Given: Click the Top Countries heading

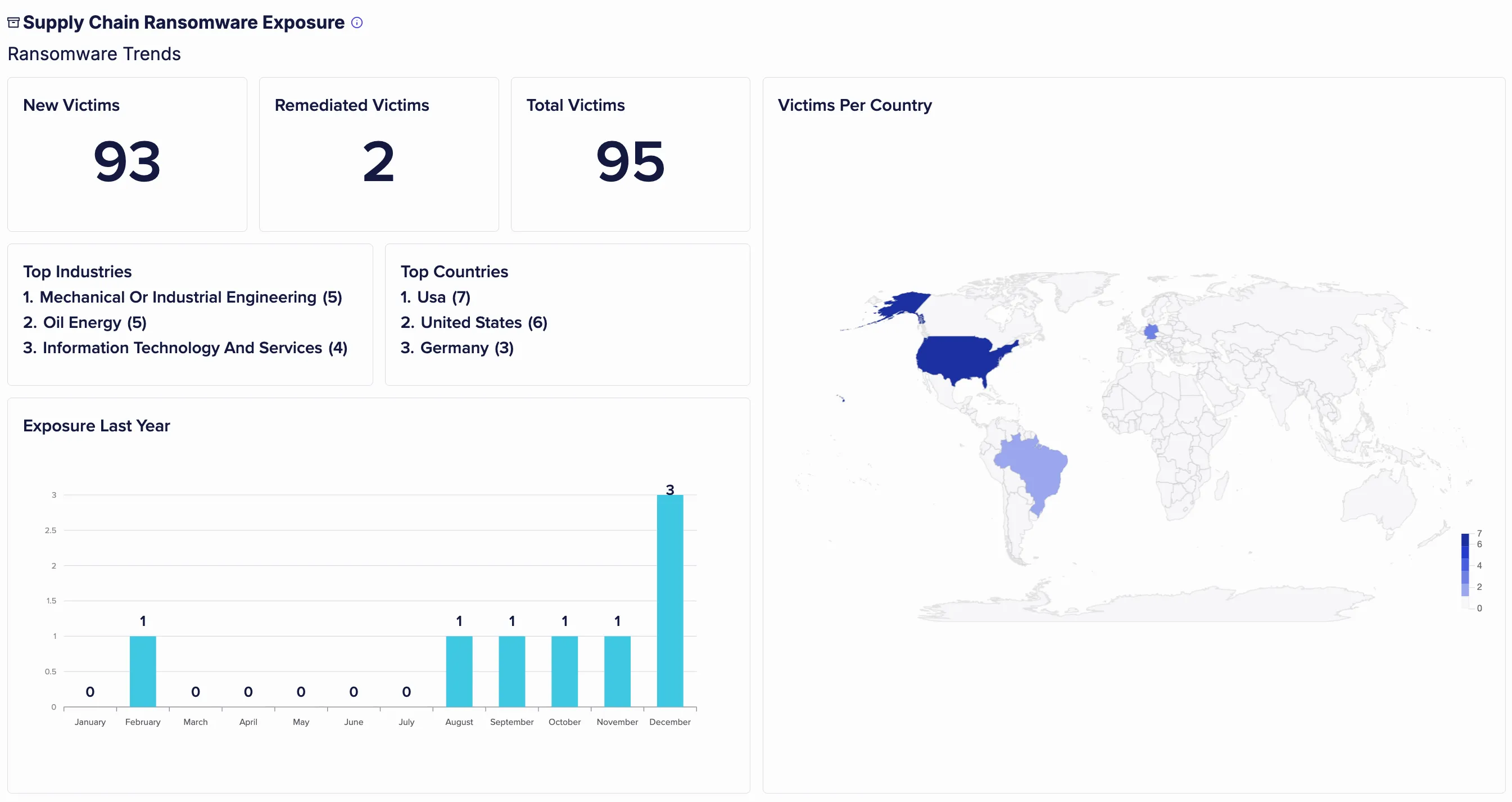Looking at the screenshot, I should click(x=454, y=271).
